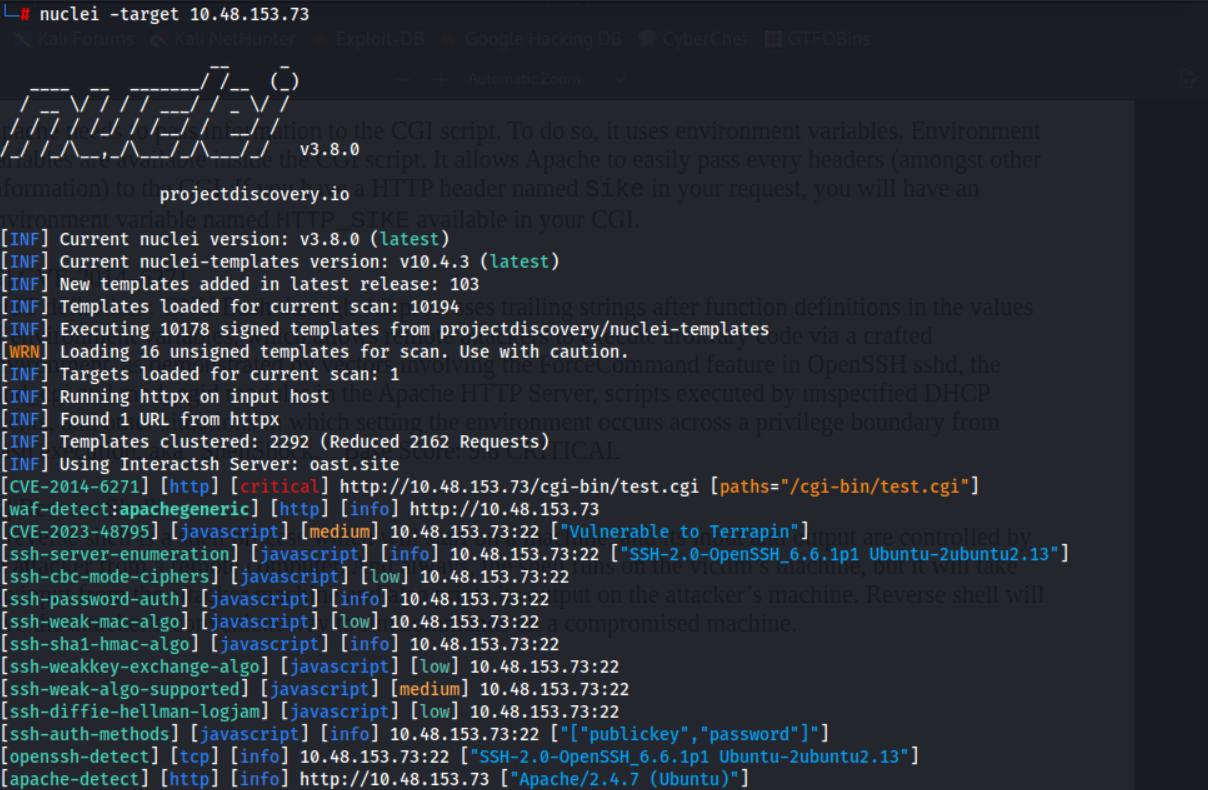
Task: Click the 'ssh-weakkey-exchange-algo' template ID
Action: (135, 667)
